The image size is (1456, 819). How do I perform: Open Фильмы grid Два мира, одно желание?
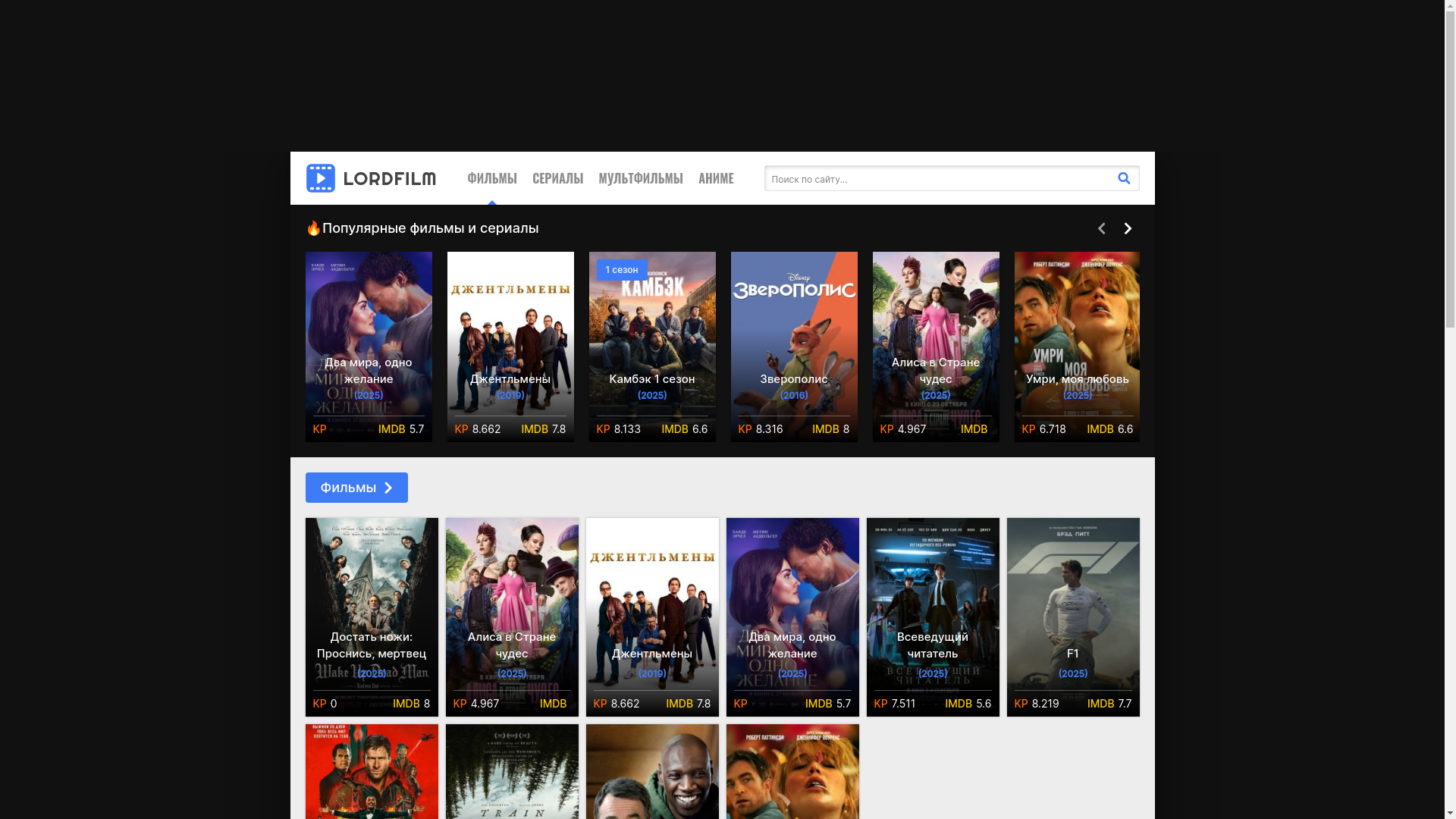coord(792,617)
